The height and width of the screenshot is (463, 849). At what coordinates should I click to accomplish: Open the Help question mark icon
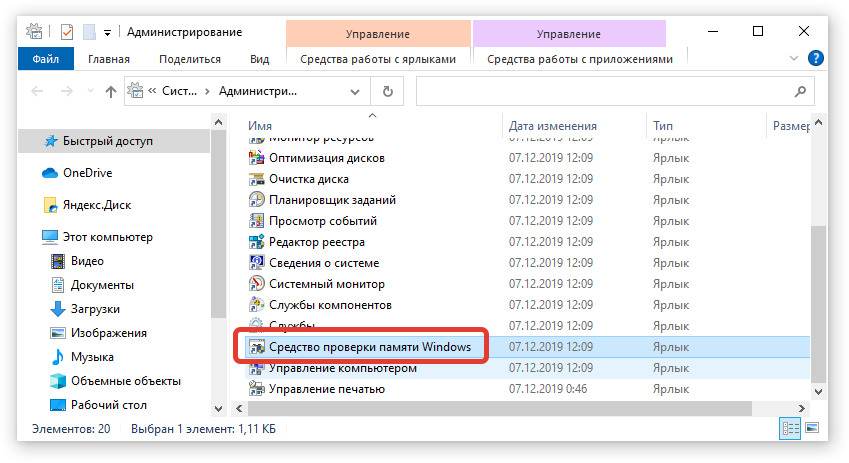(816, 58)
